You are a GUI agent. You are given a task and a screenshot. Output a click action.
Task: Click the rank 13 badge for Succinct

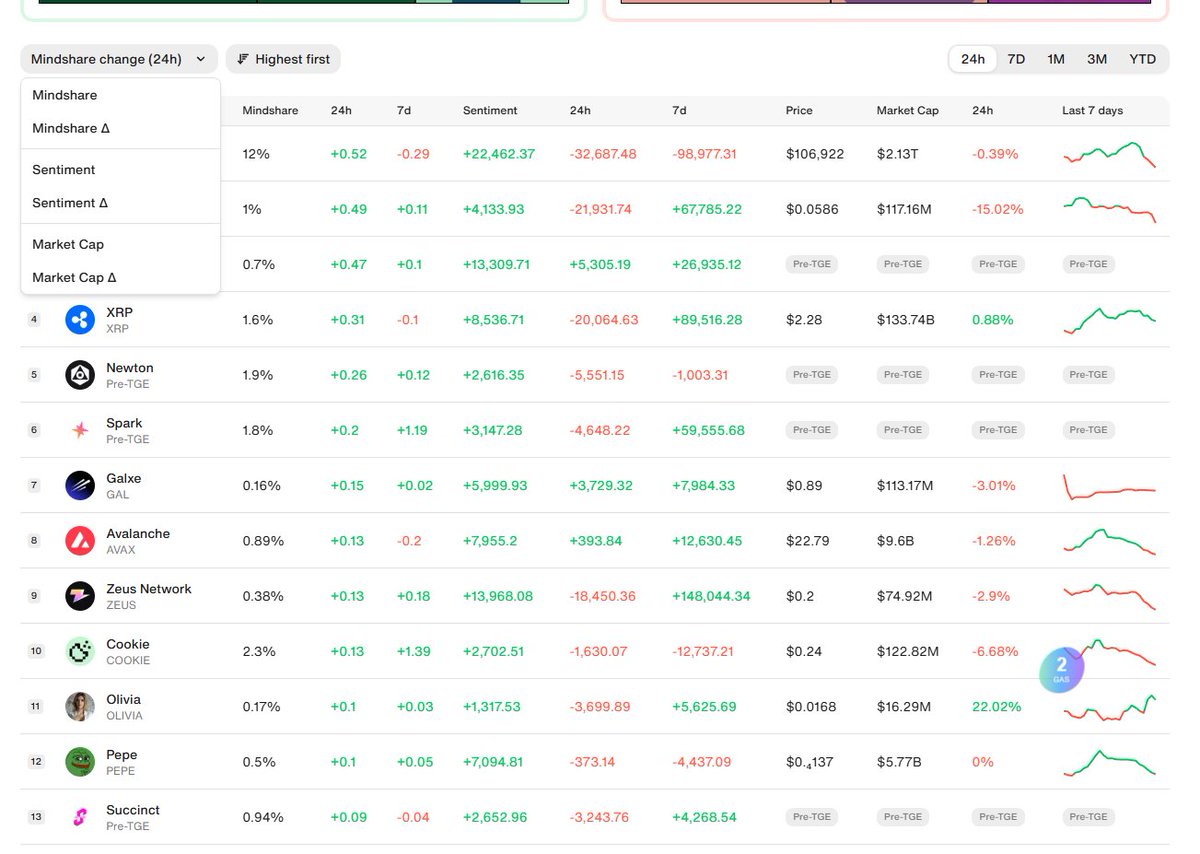click(36, 817)
